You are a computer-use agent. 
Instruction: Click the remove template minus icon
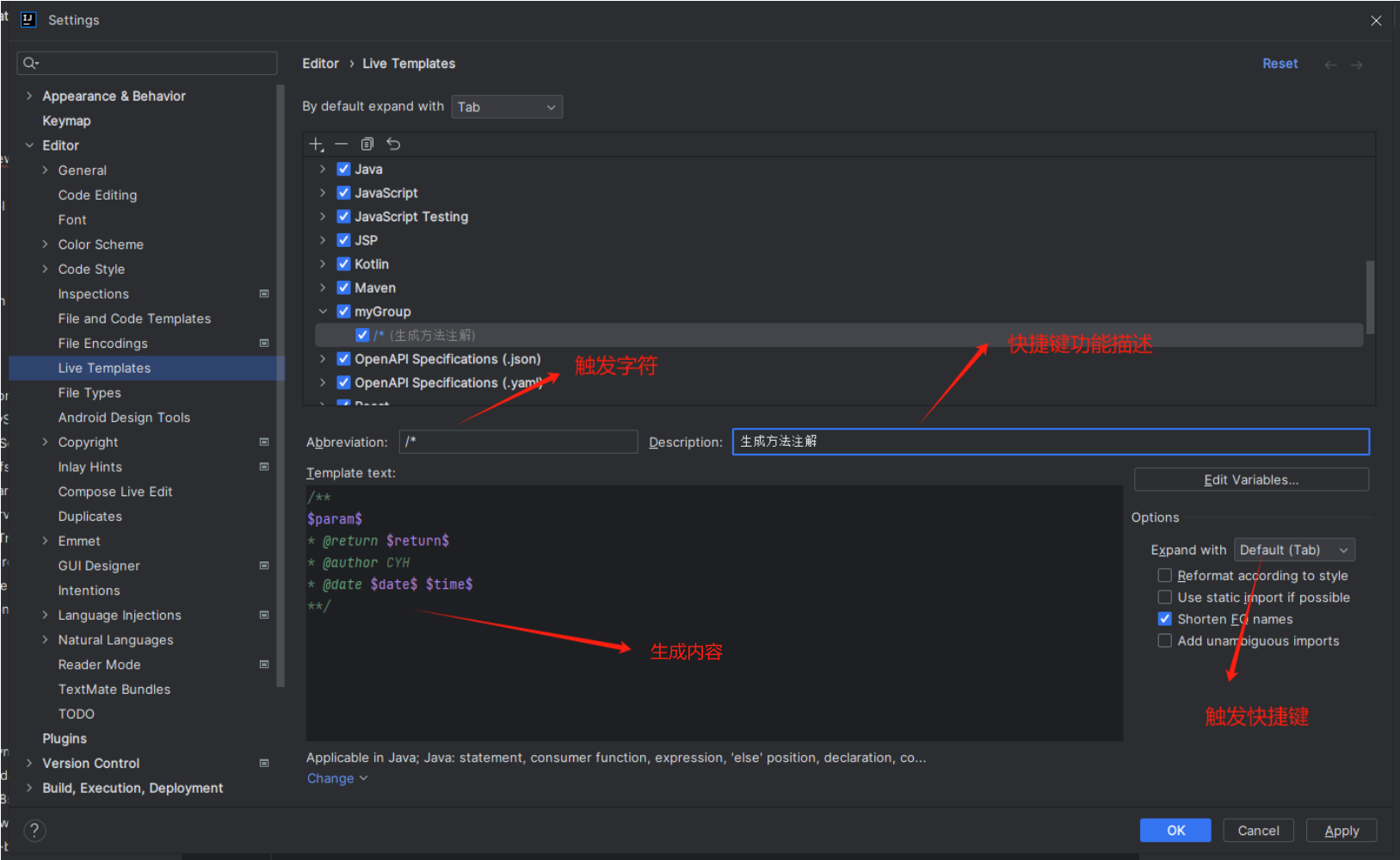[342, 145]
